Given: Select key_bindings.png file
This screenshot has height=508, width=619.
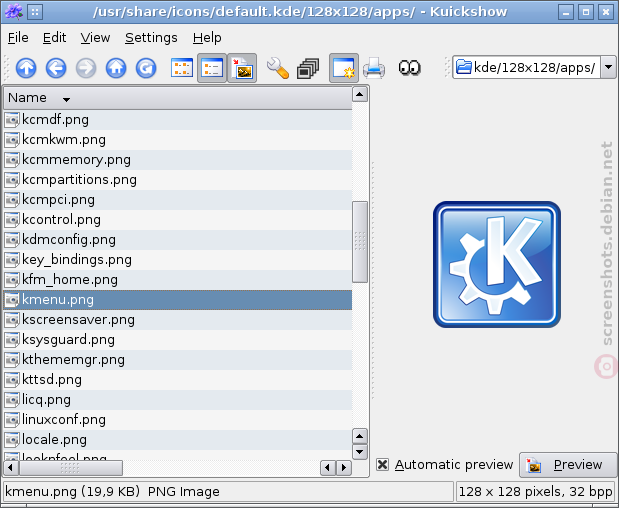Looking at the screenshot, I should point(177,260).
